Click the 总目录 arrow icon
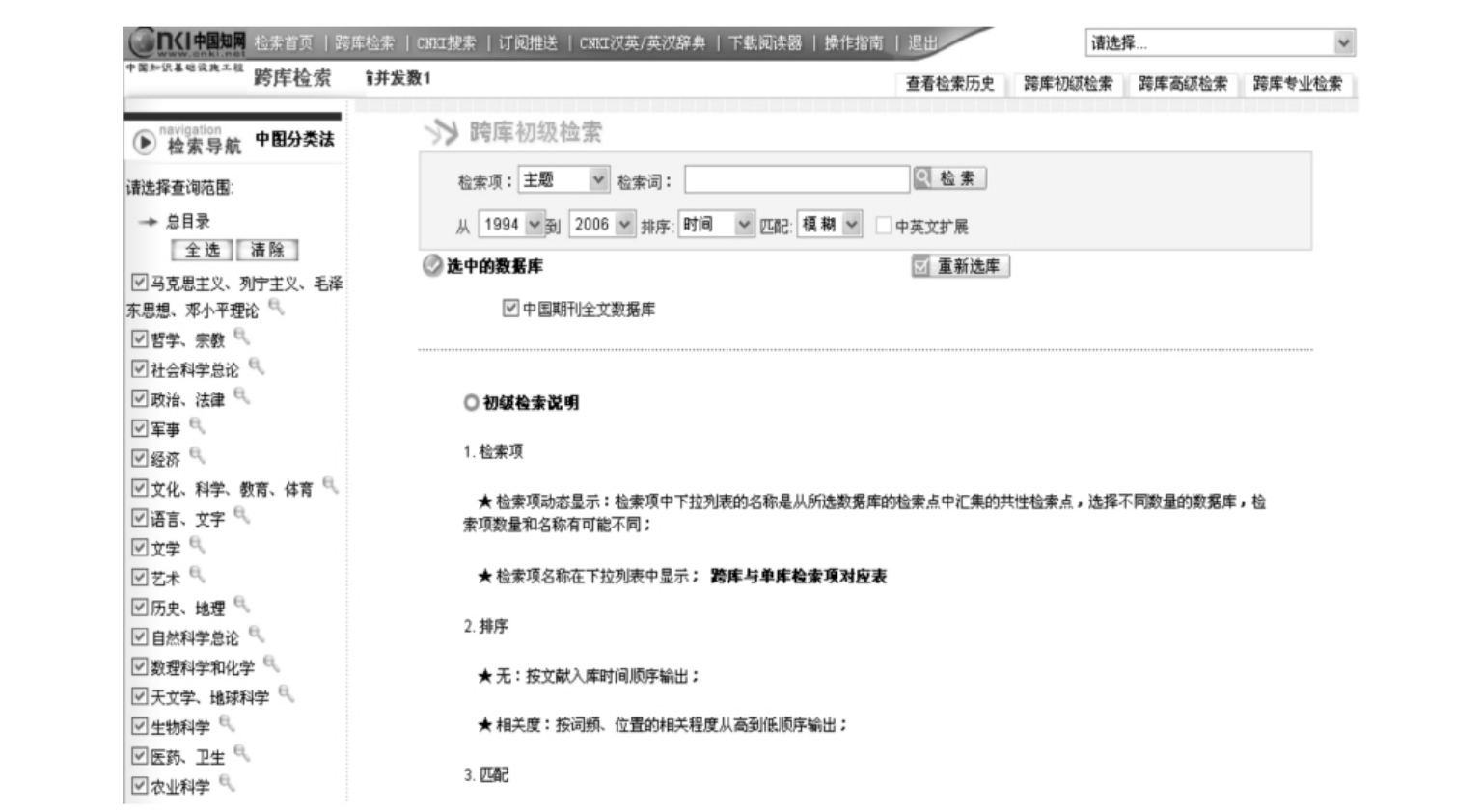 tap(148, 222)
